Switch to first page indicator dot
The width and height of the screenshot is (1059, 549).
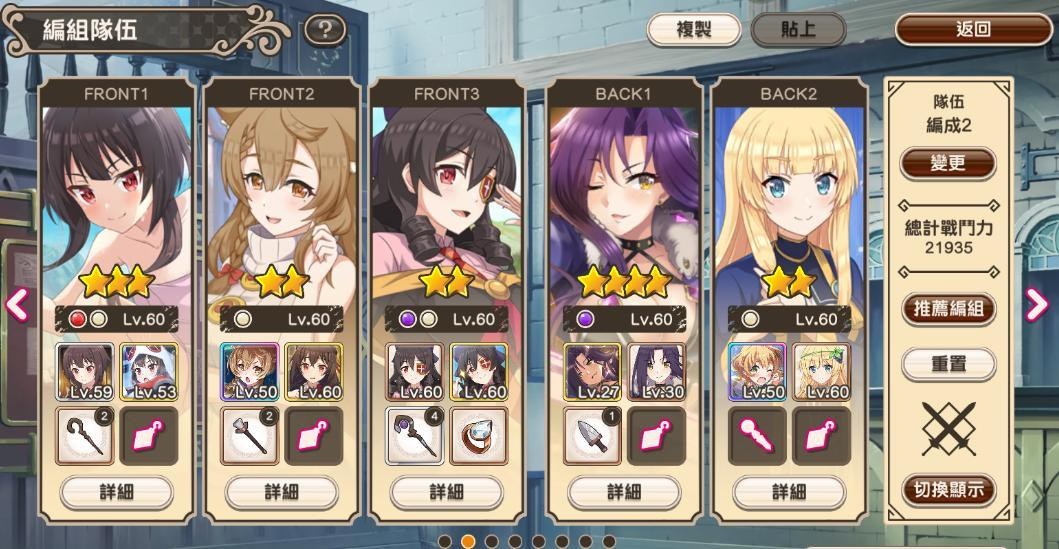tap(444, 542)
